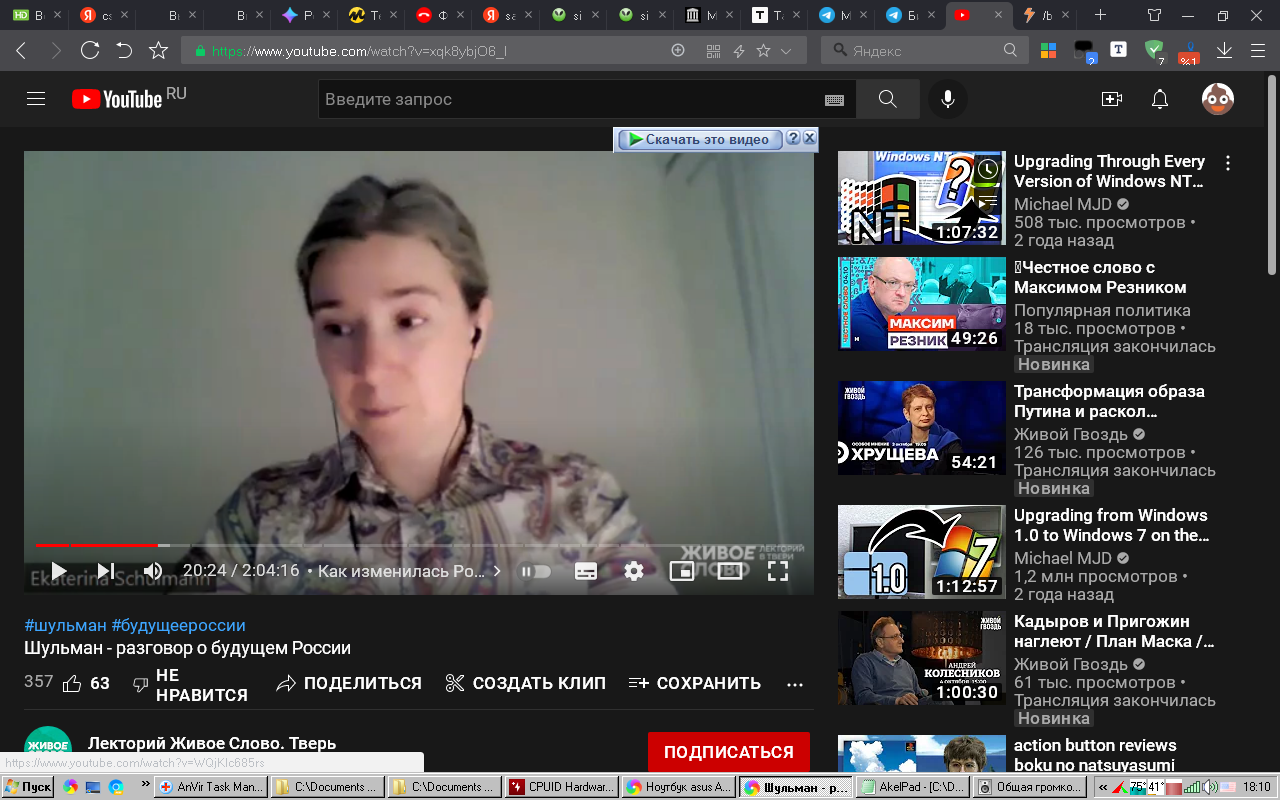Open the #шульман hashtag link
Viewport: 1280px width, 800px height.
(x=65, y=625)
